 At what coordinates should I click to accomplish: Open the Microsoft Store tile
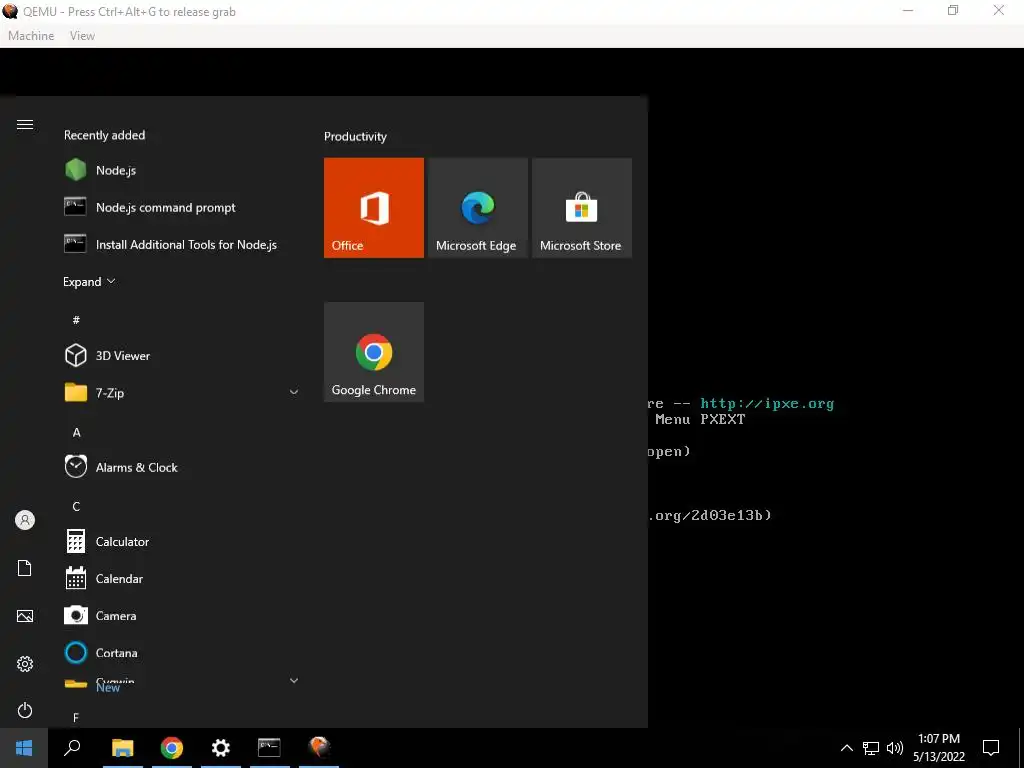pyautogui.click(x=581, y=208)
